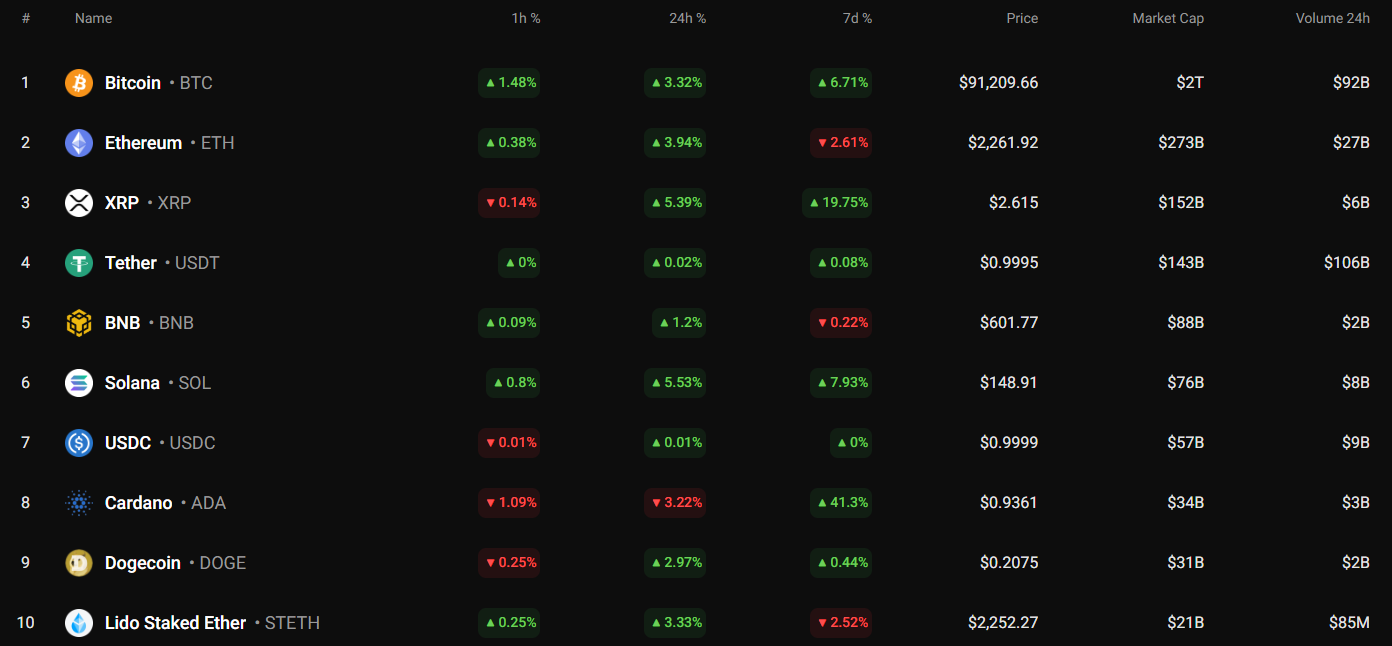Click the Dogecoin logo icon
Image resolution: width=1392 pixels, height=646 pixels.
(79, 563)
